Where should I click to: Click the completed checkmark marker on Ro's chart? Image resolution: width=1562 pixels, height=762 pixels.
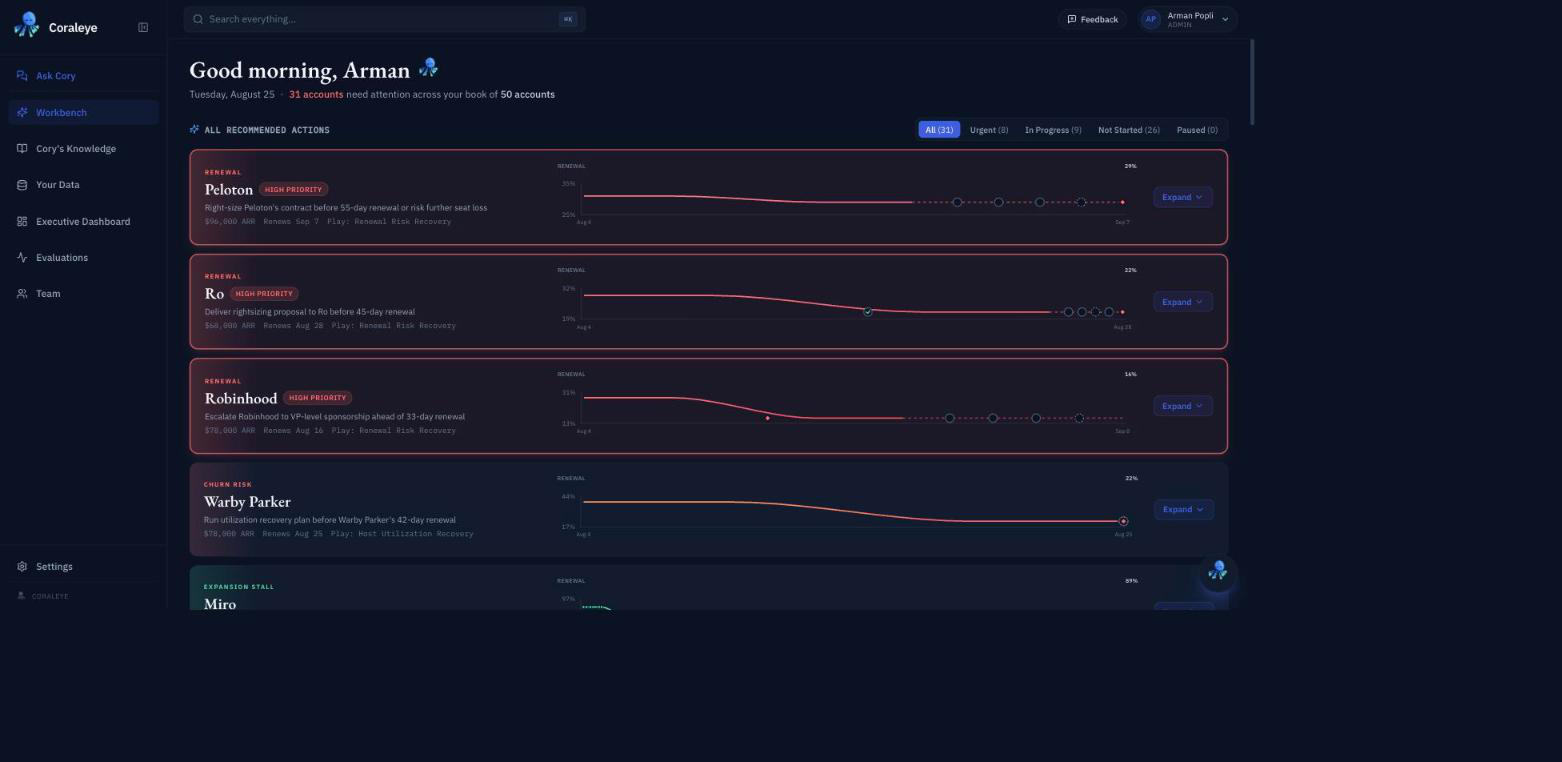point(867,312)
